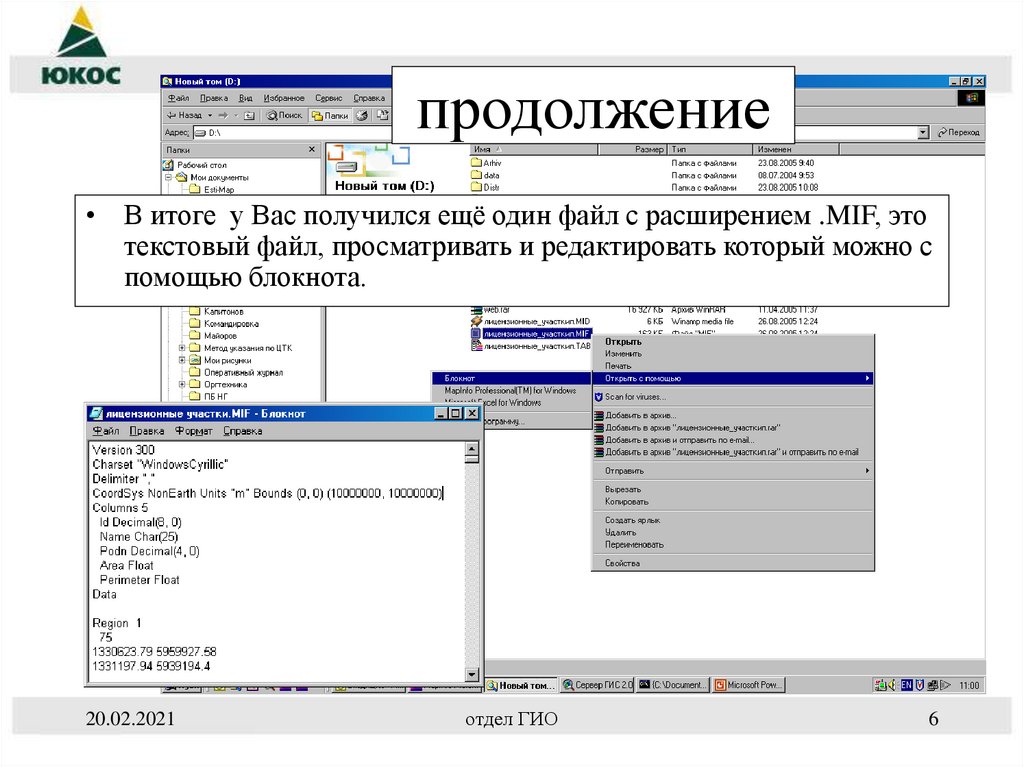Click the WinRAR icon beside 'Добавить в архив...'

point(598,414)
